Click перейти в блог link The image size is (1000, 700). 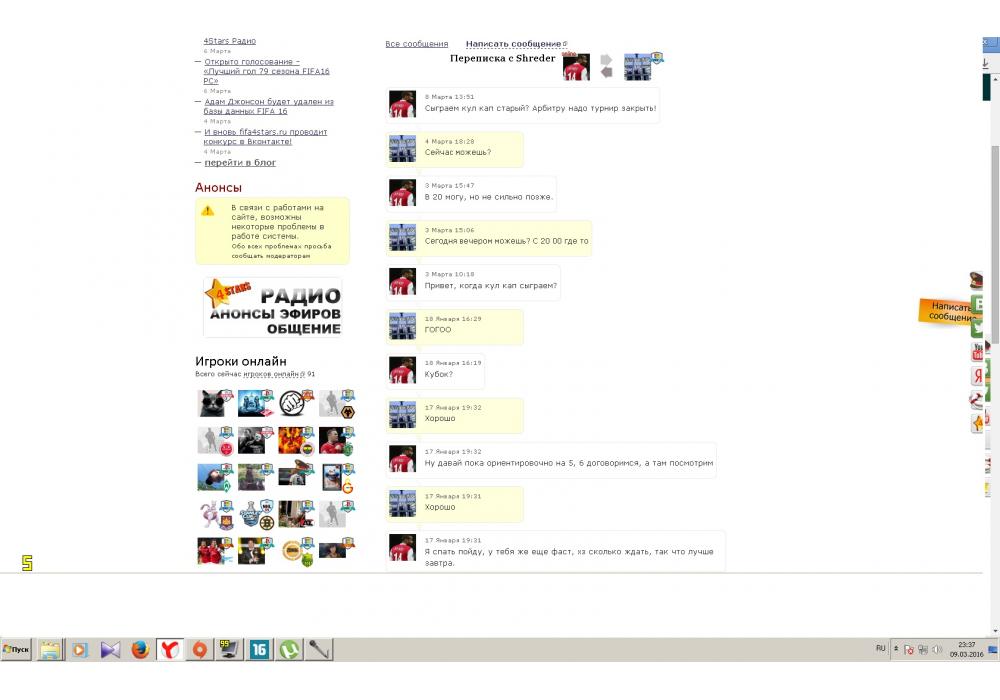point(240,163)
